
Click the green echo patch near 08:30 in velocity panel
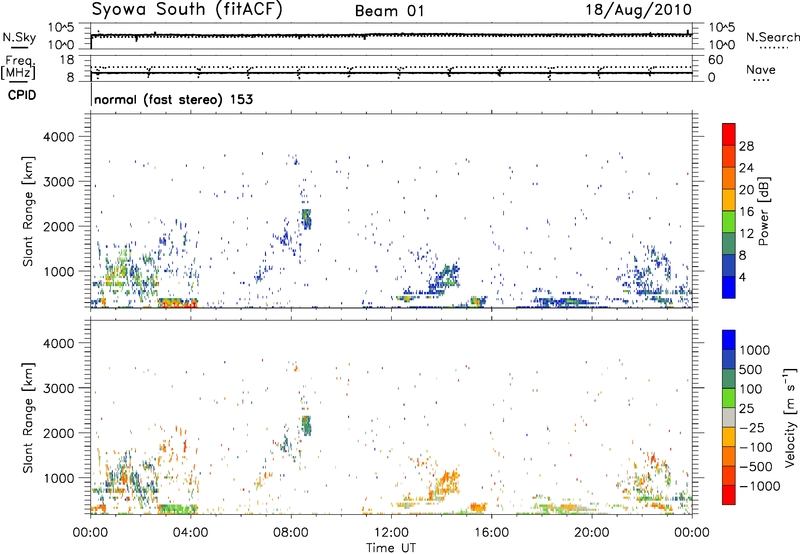pos(306,425)
